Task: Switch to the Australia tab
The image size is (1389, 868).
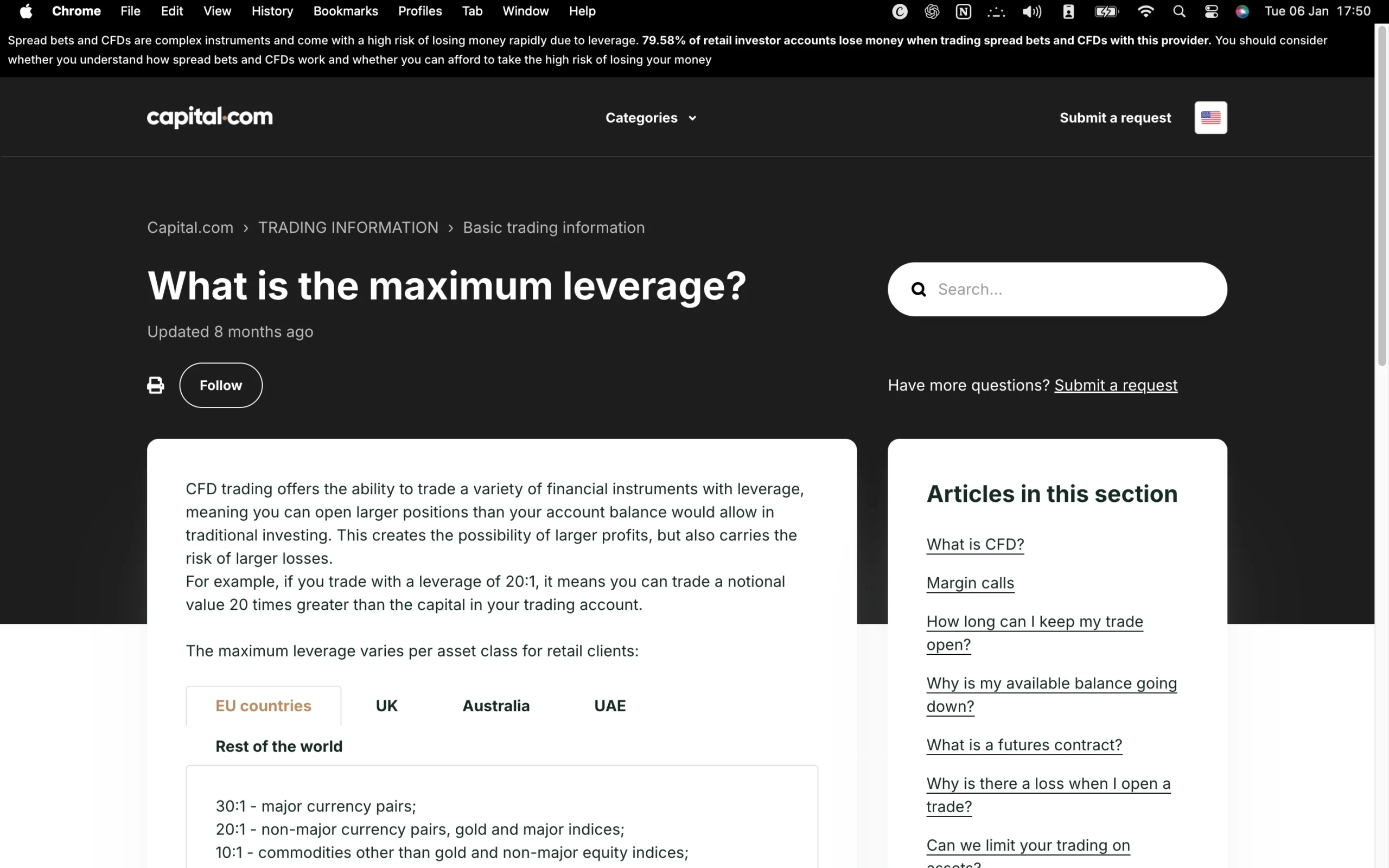Action: click(496, 706)
